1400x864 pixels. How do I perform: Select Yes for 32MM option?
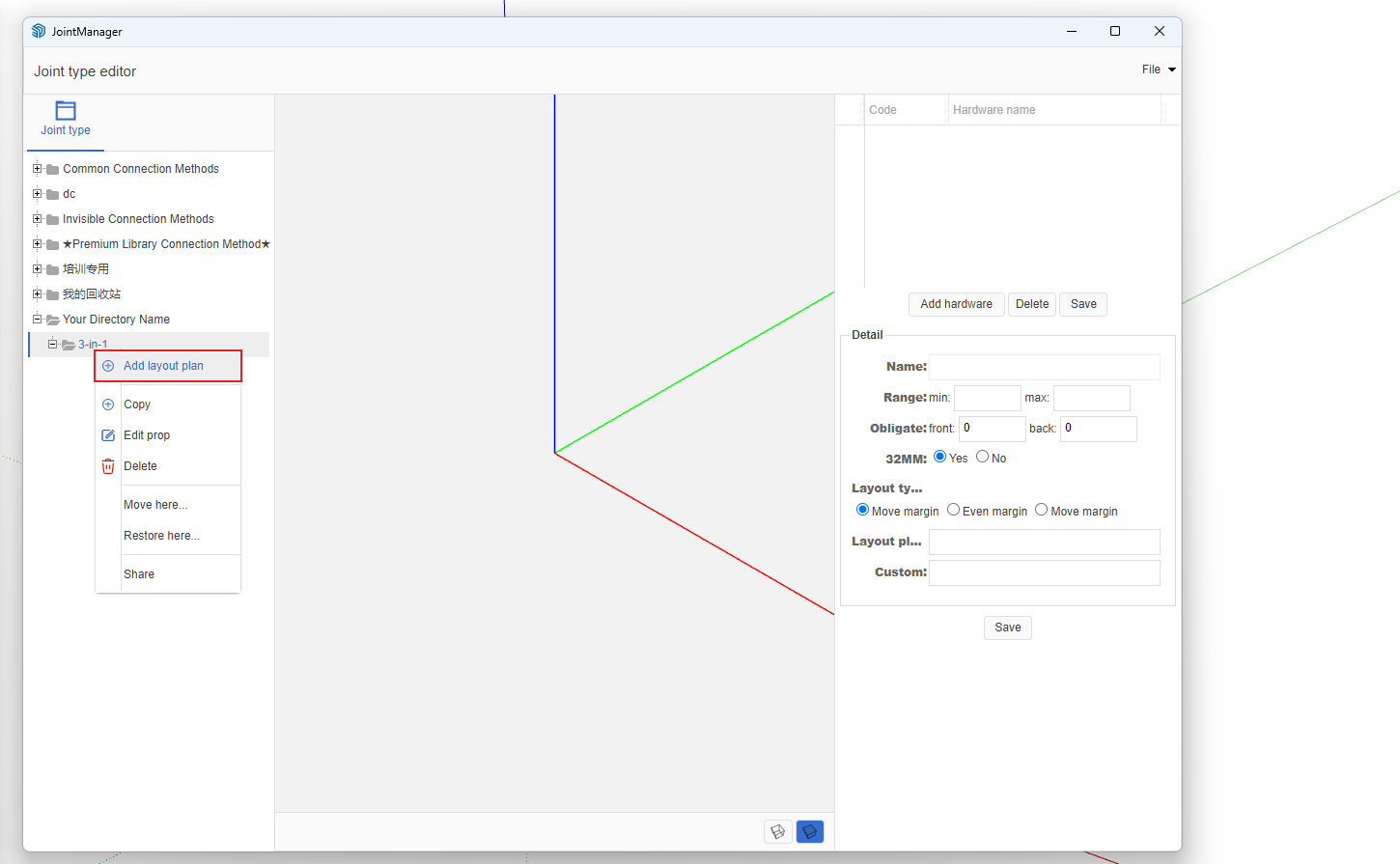coord(939,457)
